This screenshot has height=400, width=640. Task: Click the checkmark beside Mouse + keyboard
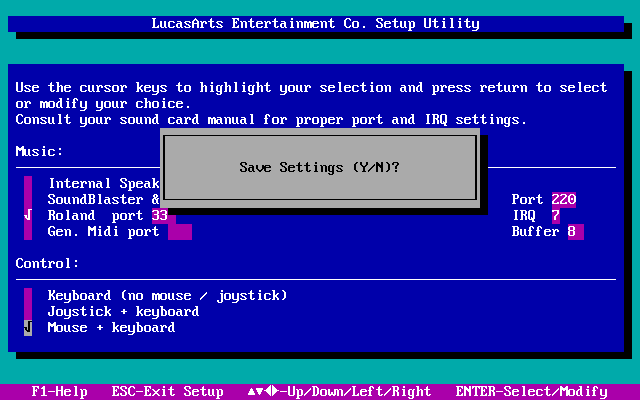click(x=28, y=328)
